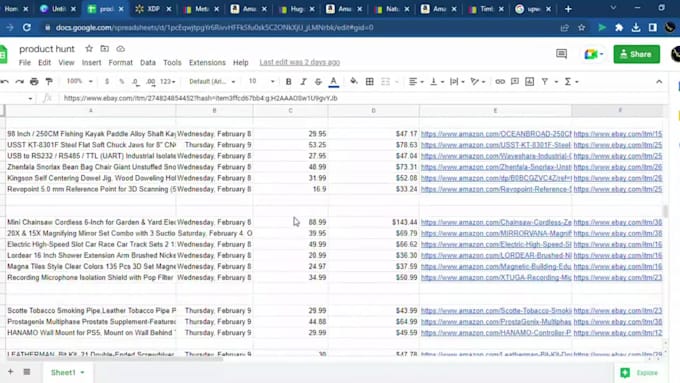
Task: Open text rotation dropdown
Action: [477, 82]
